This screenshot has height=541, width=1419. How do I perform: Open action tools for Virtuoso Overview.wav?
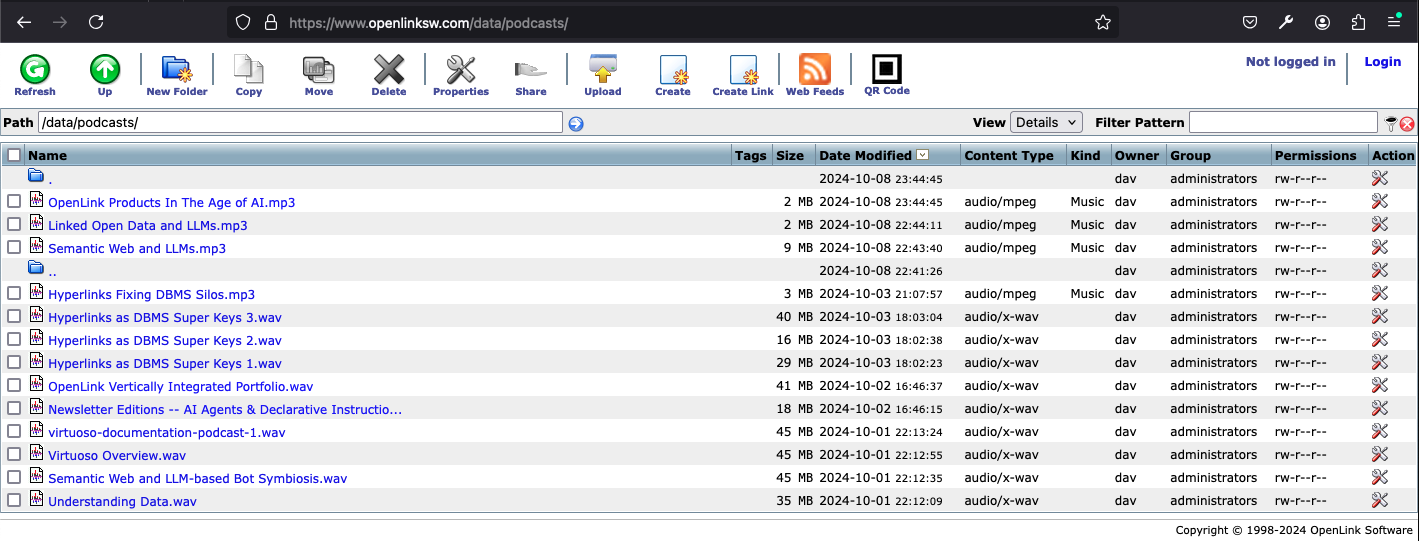(x=1380, y=454)
